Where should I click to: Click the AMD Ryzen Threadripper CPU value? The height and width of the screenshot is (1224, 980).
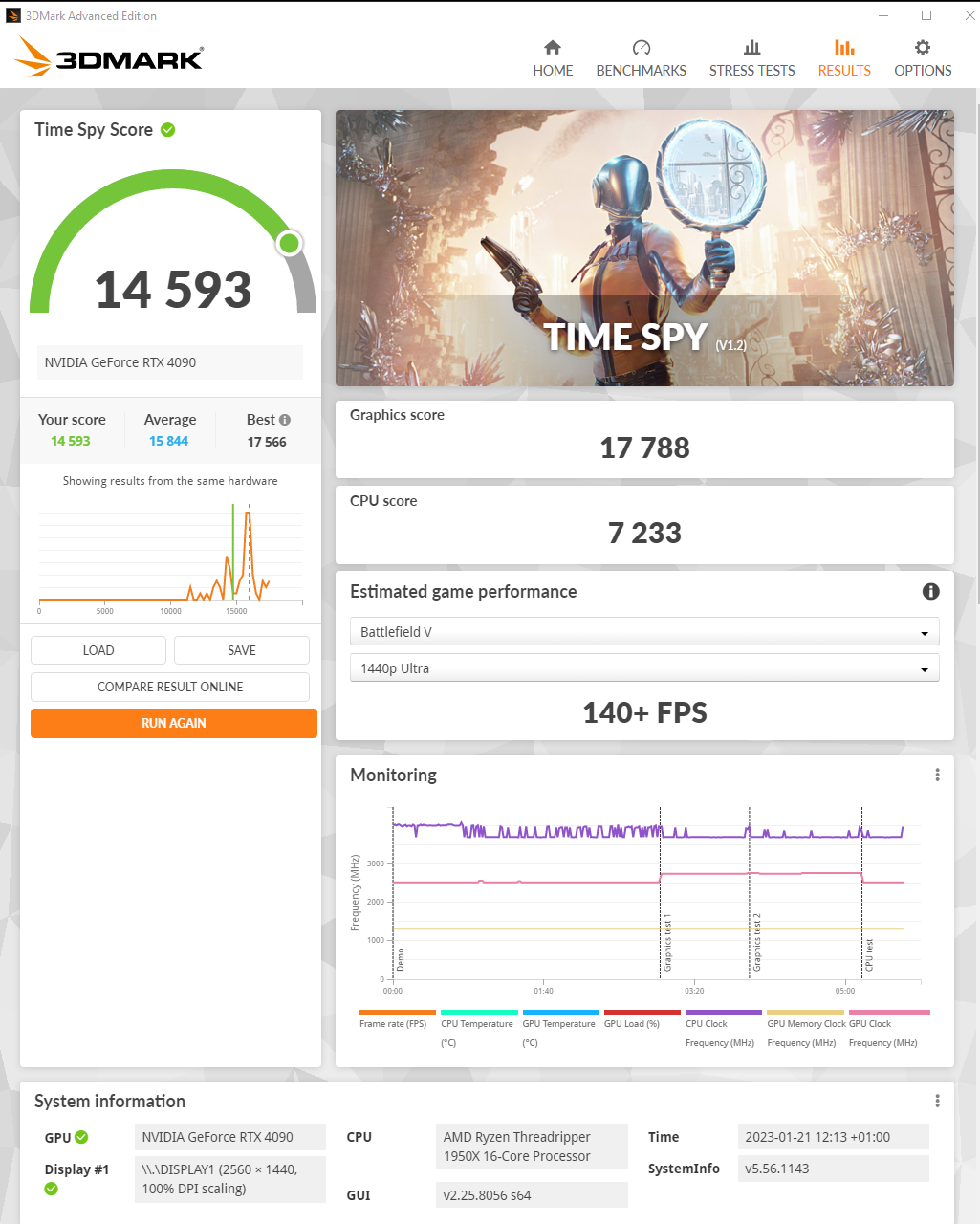[x=532, y=1147]
